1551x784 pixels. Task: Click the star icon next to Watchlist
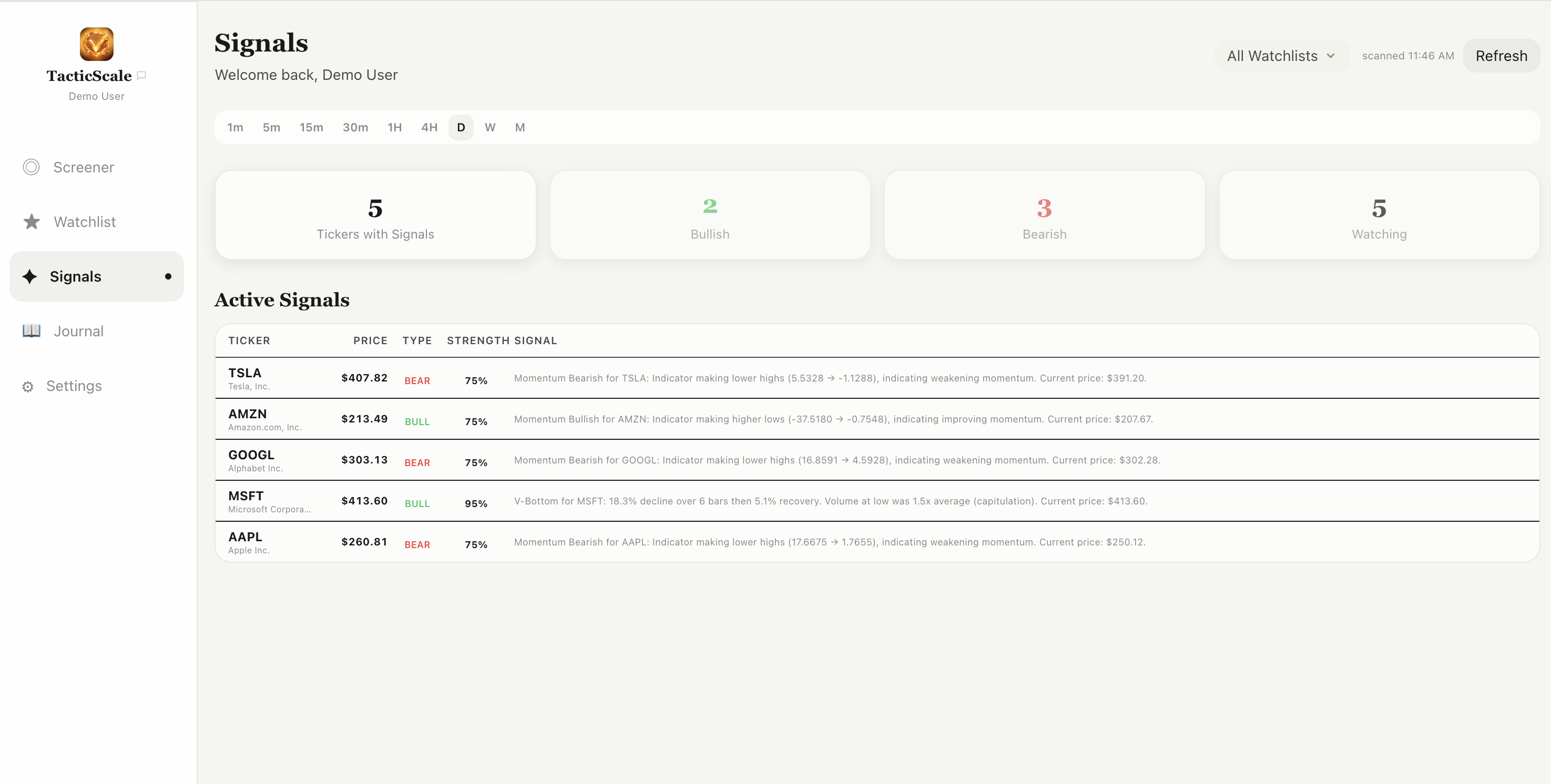pos(30,221)
